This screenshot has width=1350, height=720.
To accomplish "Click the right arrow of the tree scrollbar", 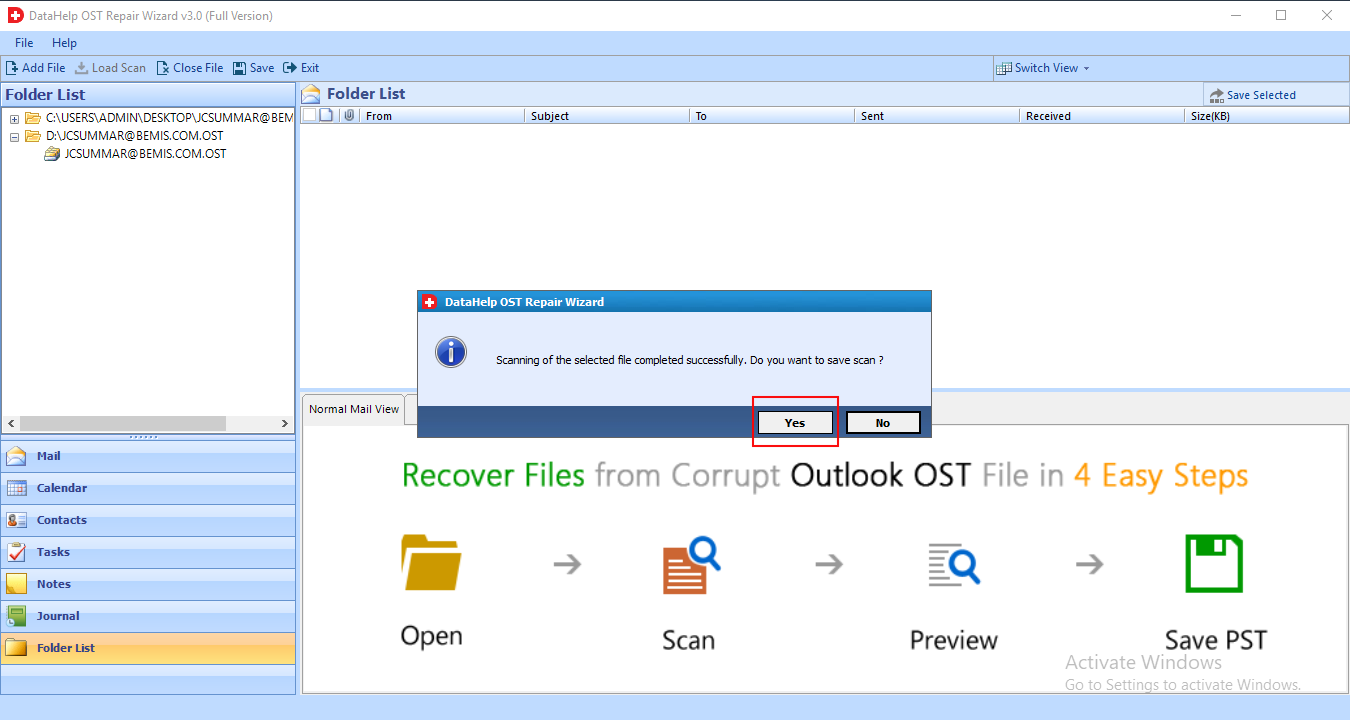I will click(285, 424).
